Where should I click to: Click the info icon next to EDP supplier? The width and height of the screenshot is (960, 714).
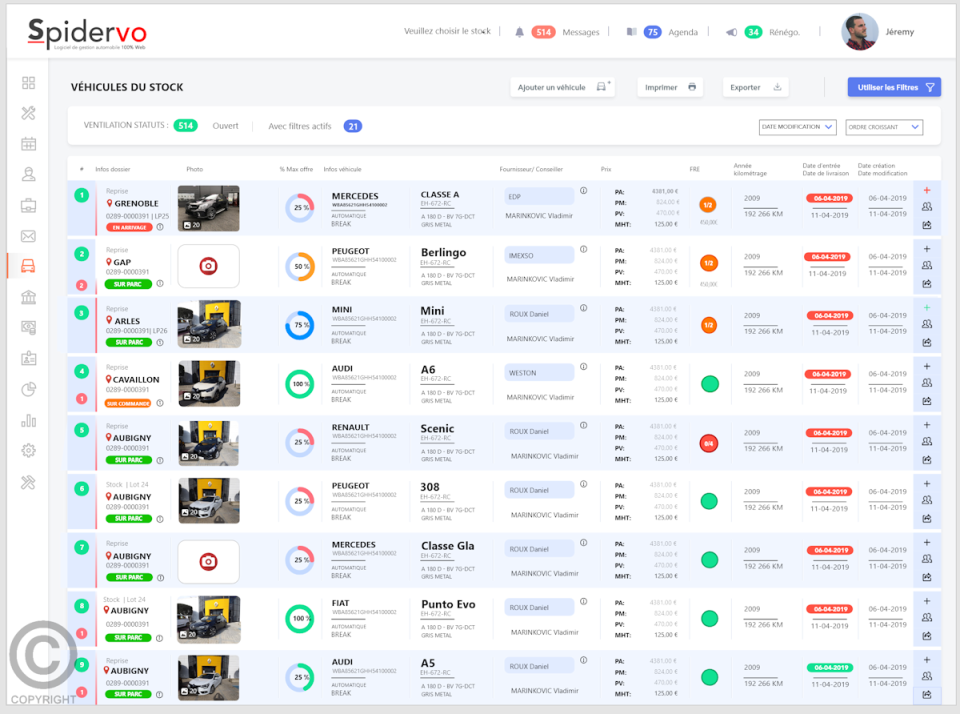[x=584, y=191]
